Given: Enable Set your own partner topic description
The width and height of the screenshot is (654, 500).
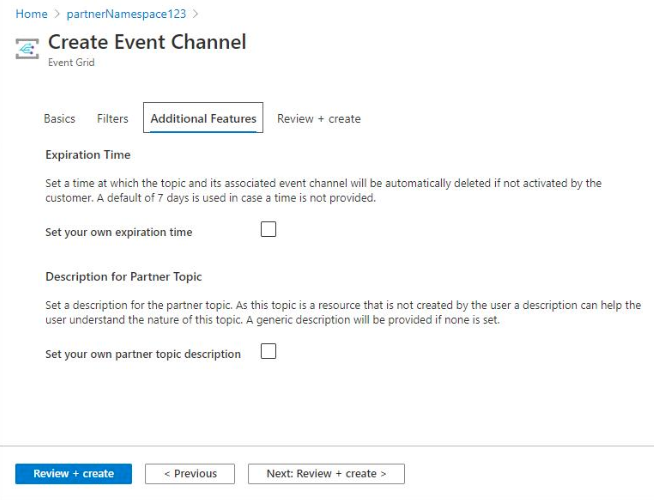Looking at the screenshot, I should pos(268,351).
